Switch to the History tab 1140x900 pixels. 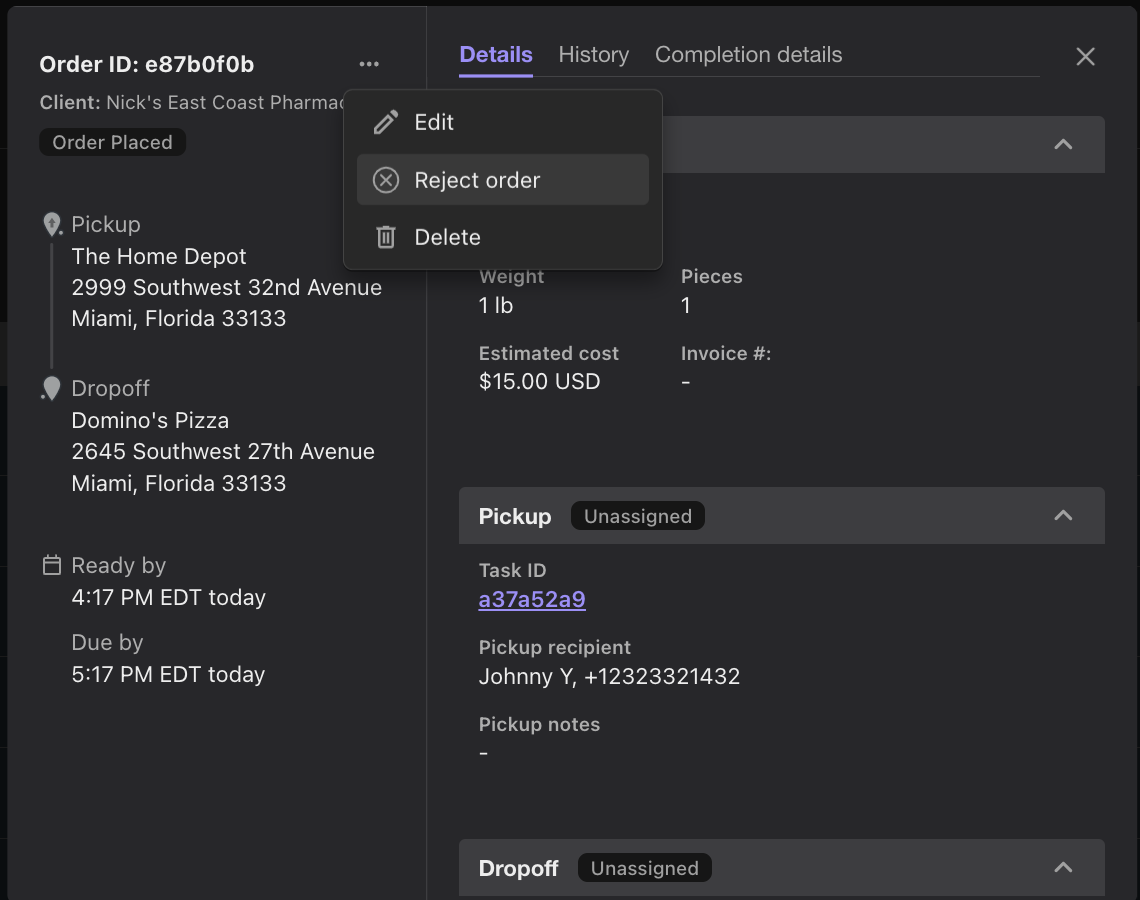point(593,54)
